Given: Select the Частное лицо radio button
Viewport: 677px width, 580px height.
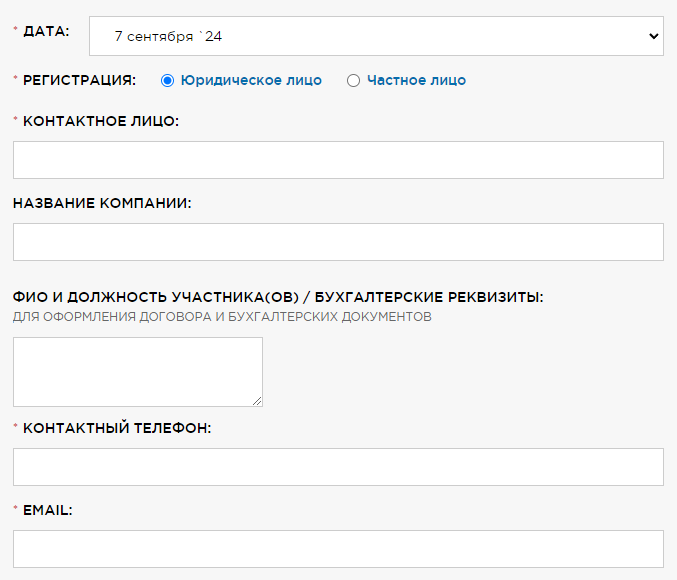Looking at the screenshot, I should point(353,81).
